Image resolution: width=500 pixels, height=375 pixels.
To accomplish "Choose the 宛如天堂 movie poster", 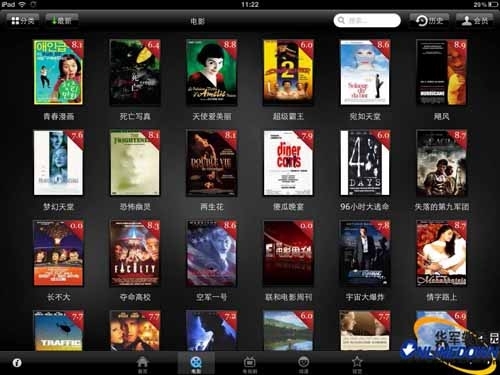I will [365, 72].
